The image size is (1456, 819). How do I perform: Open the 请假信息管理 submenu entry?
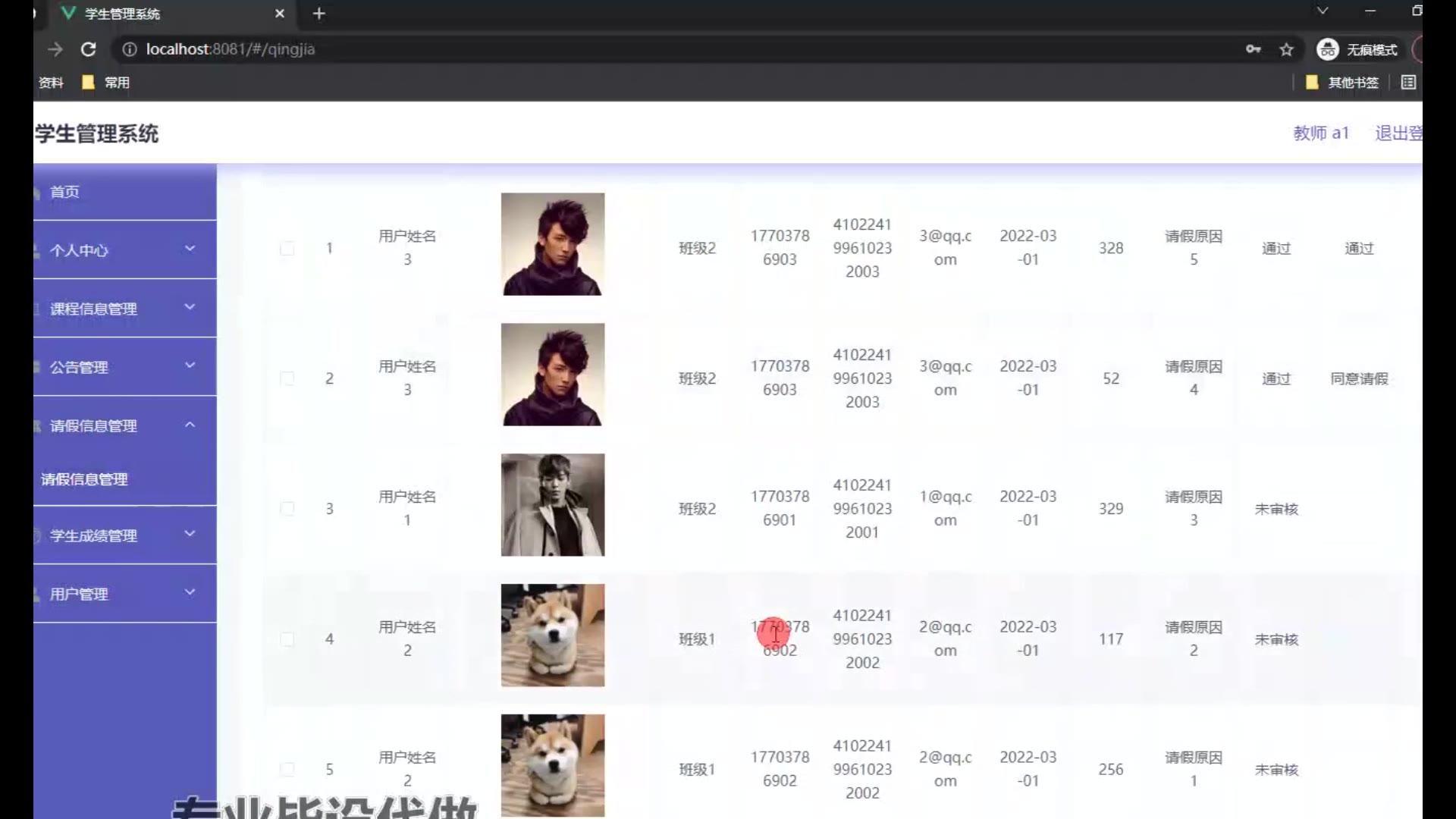[x=84, y=479]
